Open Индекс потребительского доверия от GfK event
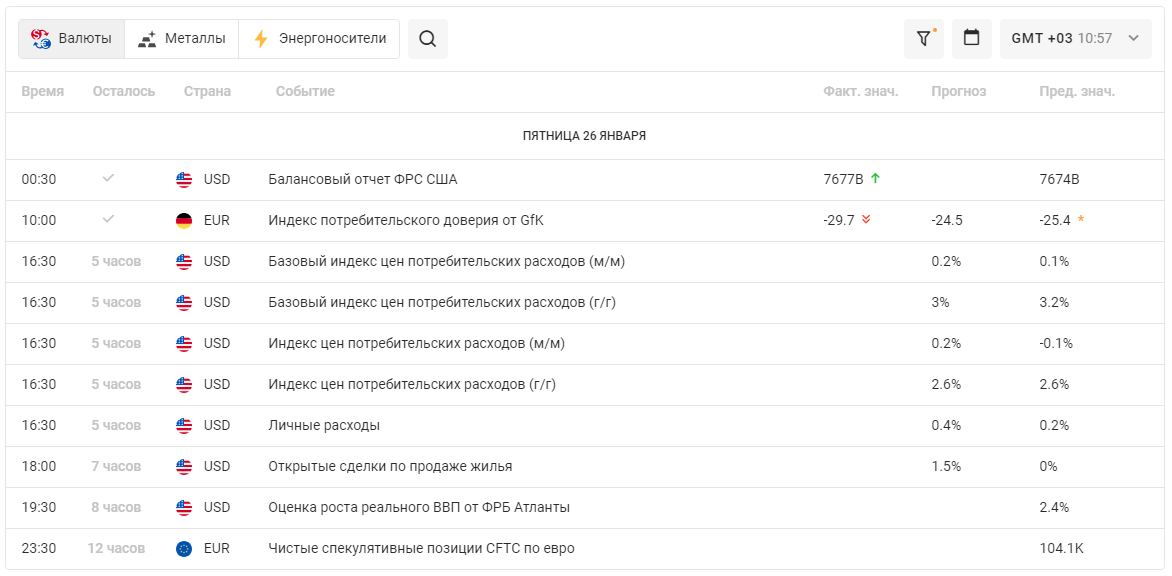This screenshot has width=1172, height=576. [405, 220]
